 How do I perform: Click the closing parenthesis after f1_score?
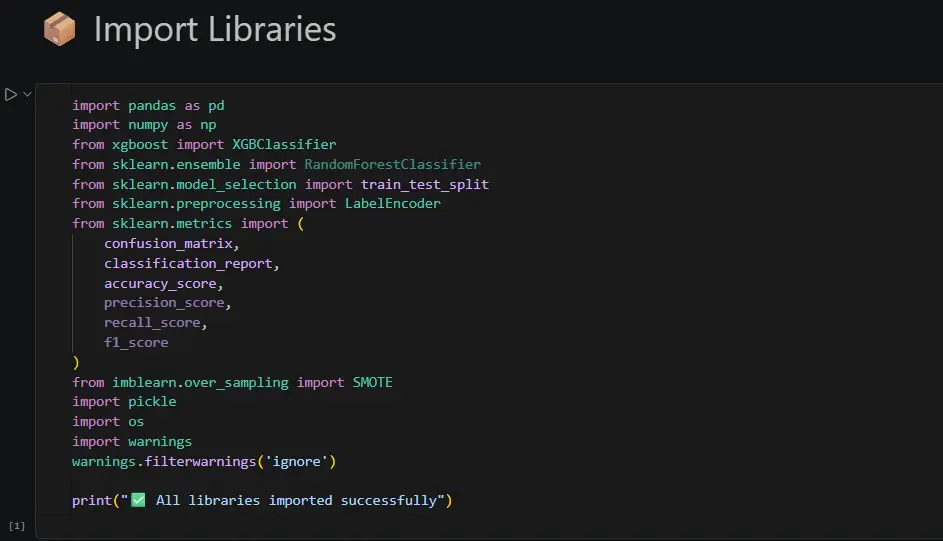[76, 362]
